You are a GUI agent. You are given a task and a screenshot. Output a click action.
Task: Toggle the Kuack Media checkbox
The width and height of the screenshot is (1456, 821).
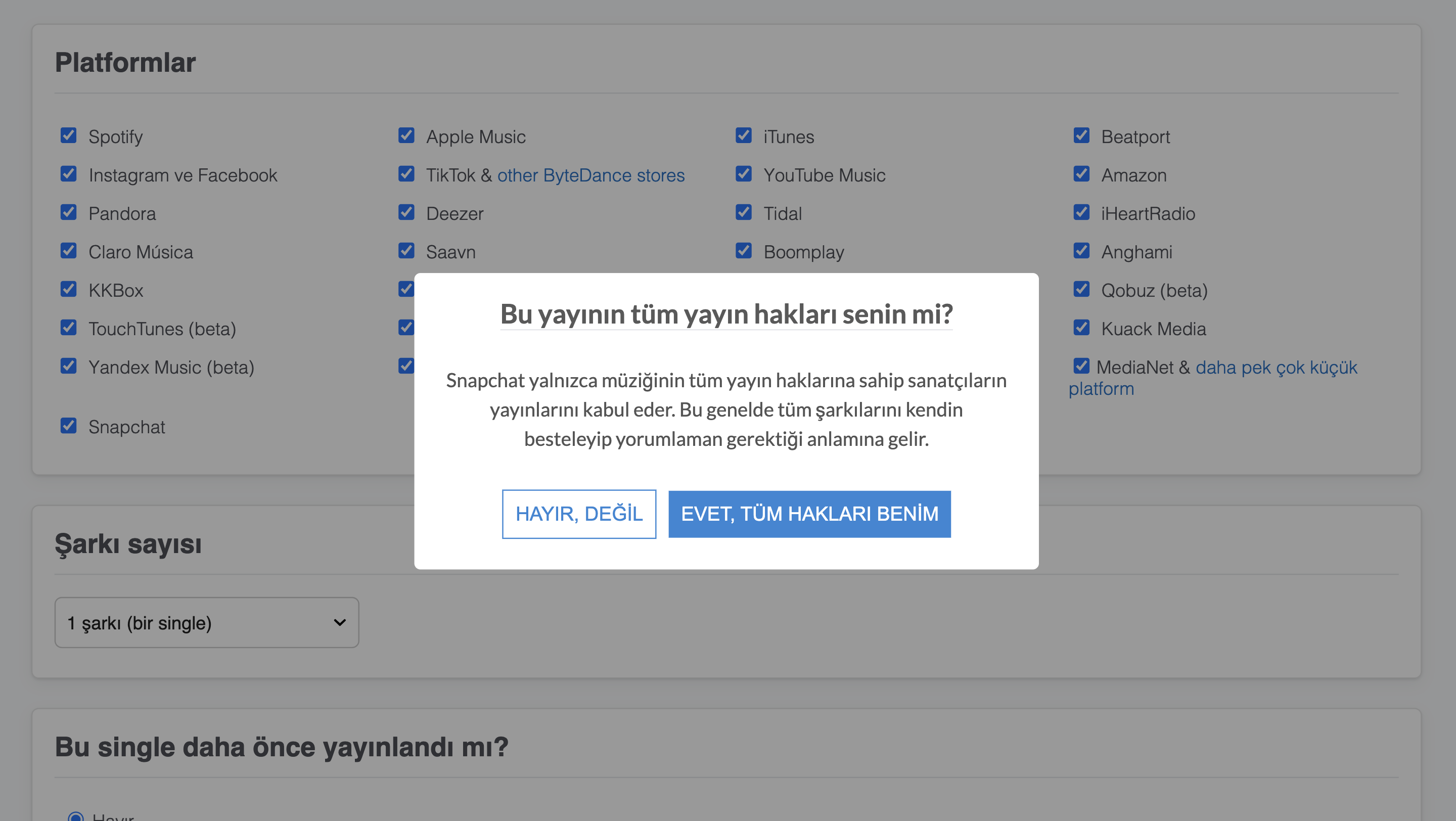coord(1082,328)
